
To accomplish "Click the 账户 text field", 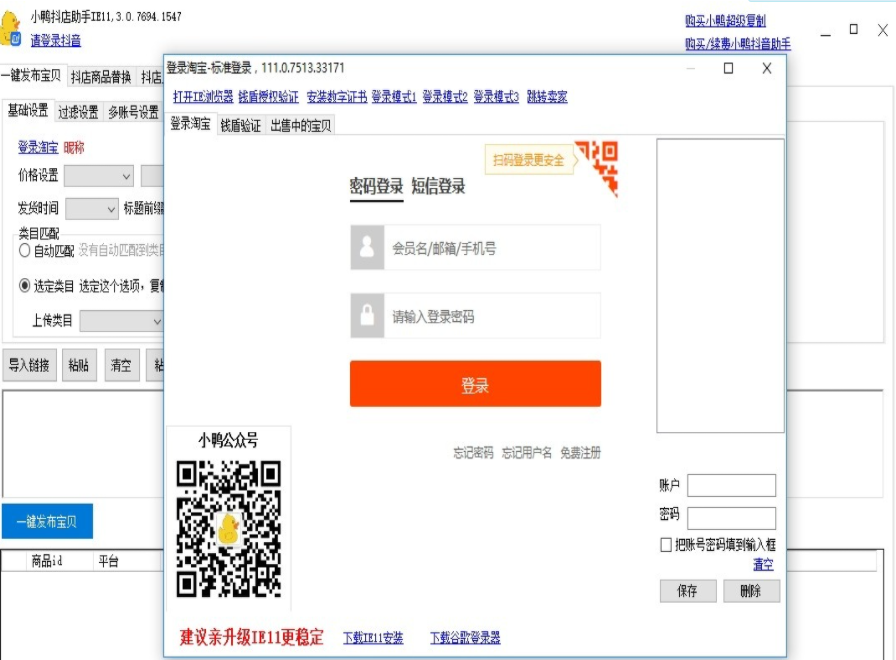I will pos(731,486).
